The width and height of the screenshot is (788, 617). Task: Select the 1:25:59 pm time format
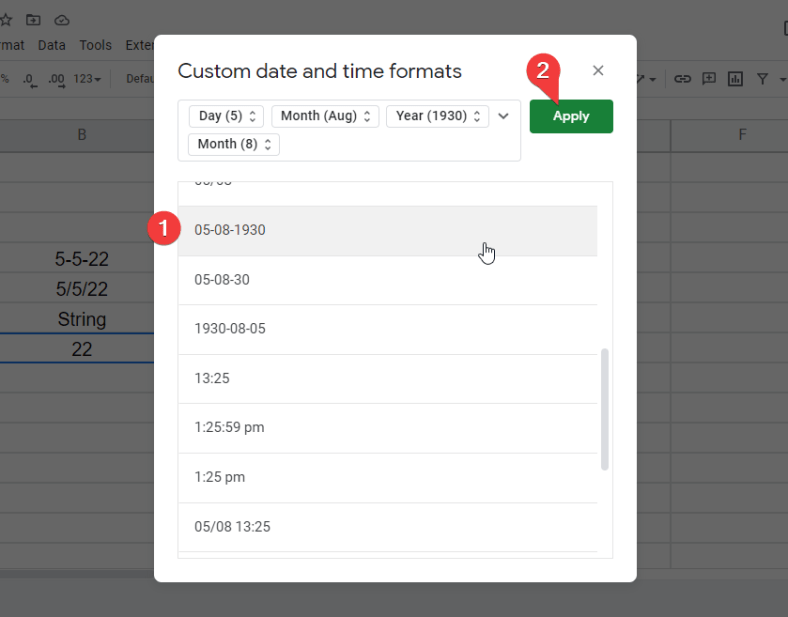387,428
